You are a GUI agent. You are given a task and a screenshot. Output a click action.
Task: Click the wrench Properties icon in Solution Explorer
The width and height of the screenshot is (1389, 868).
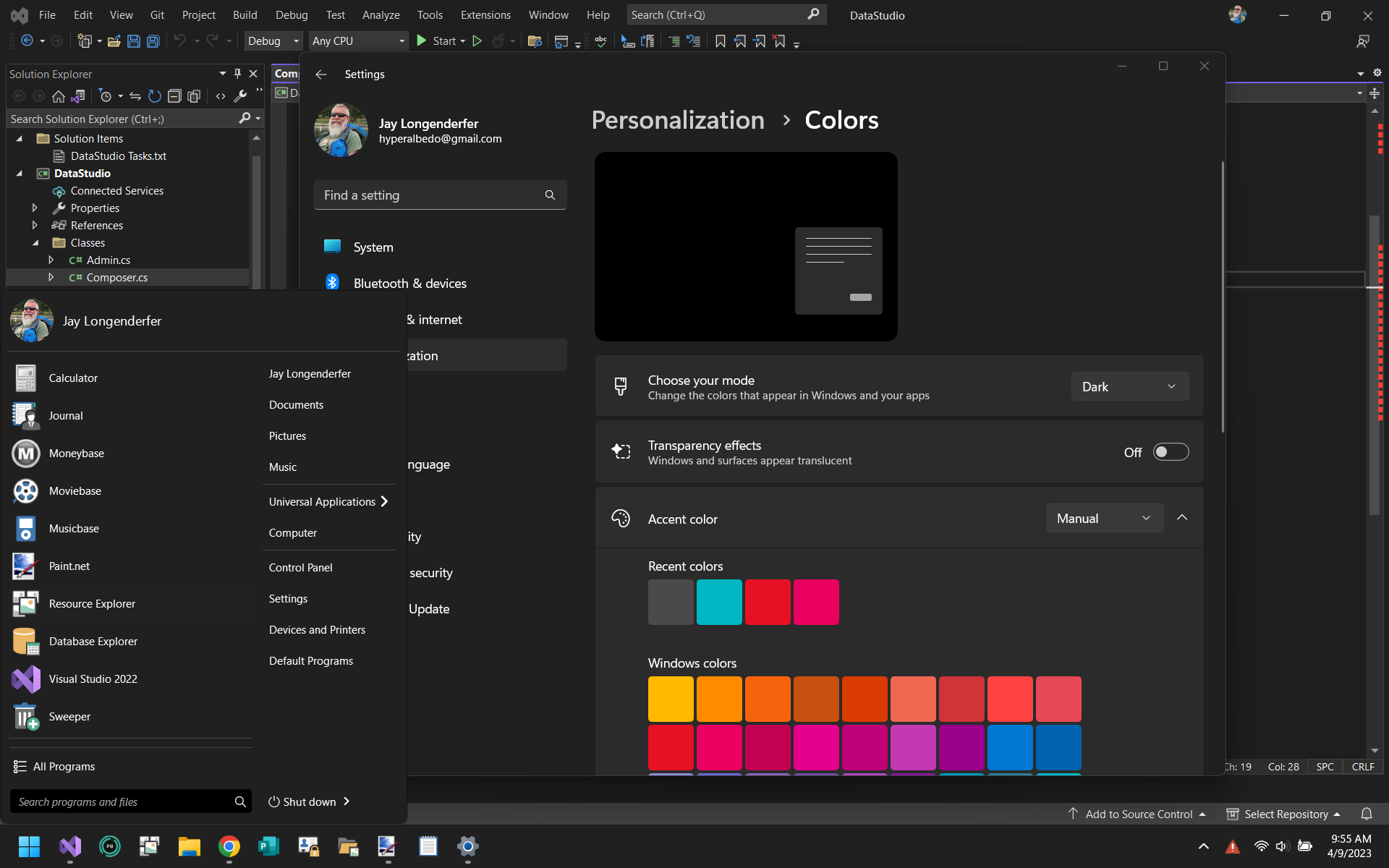(240, 95)
